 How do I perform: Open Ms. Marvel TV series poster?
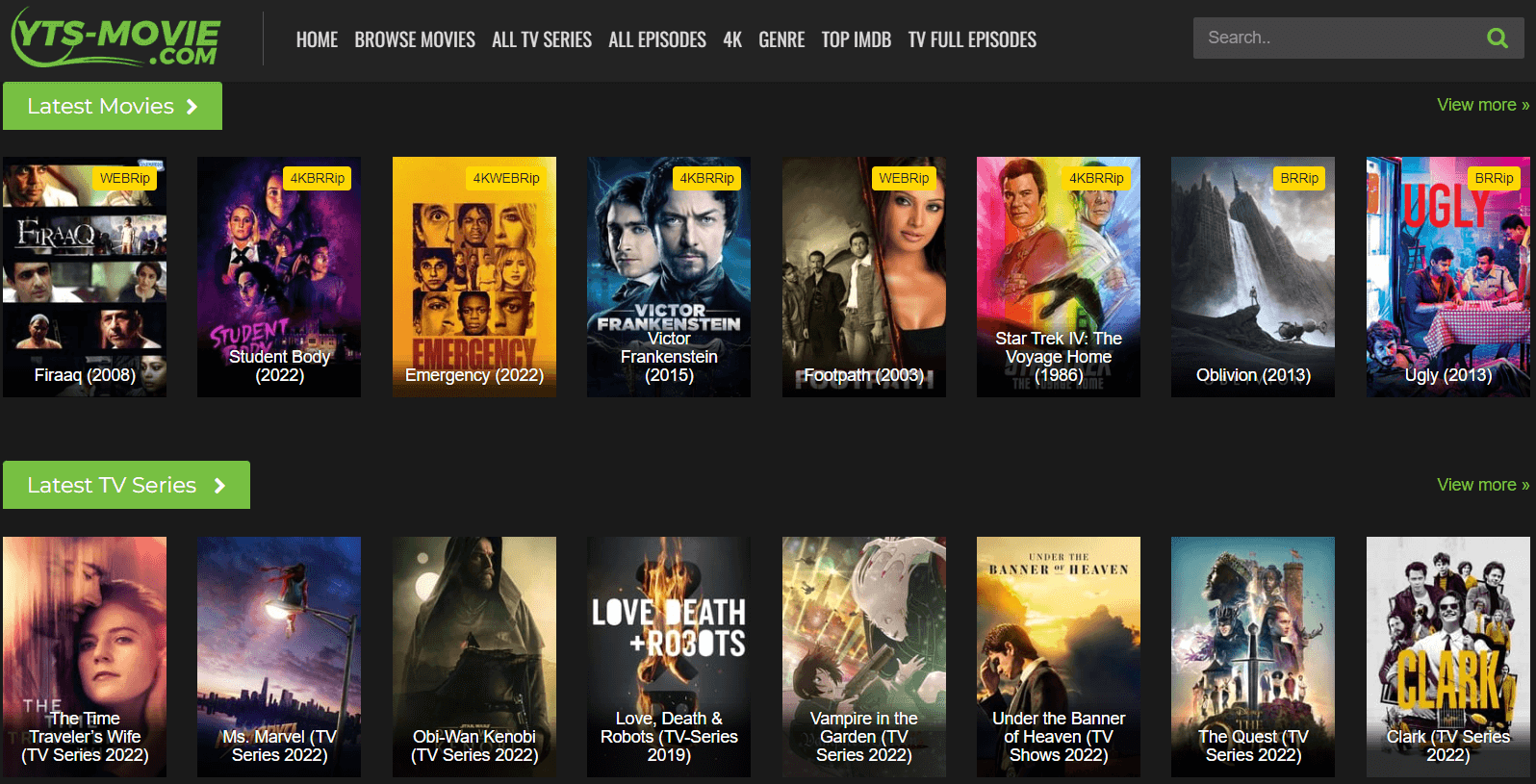tap(279, 657)
